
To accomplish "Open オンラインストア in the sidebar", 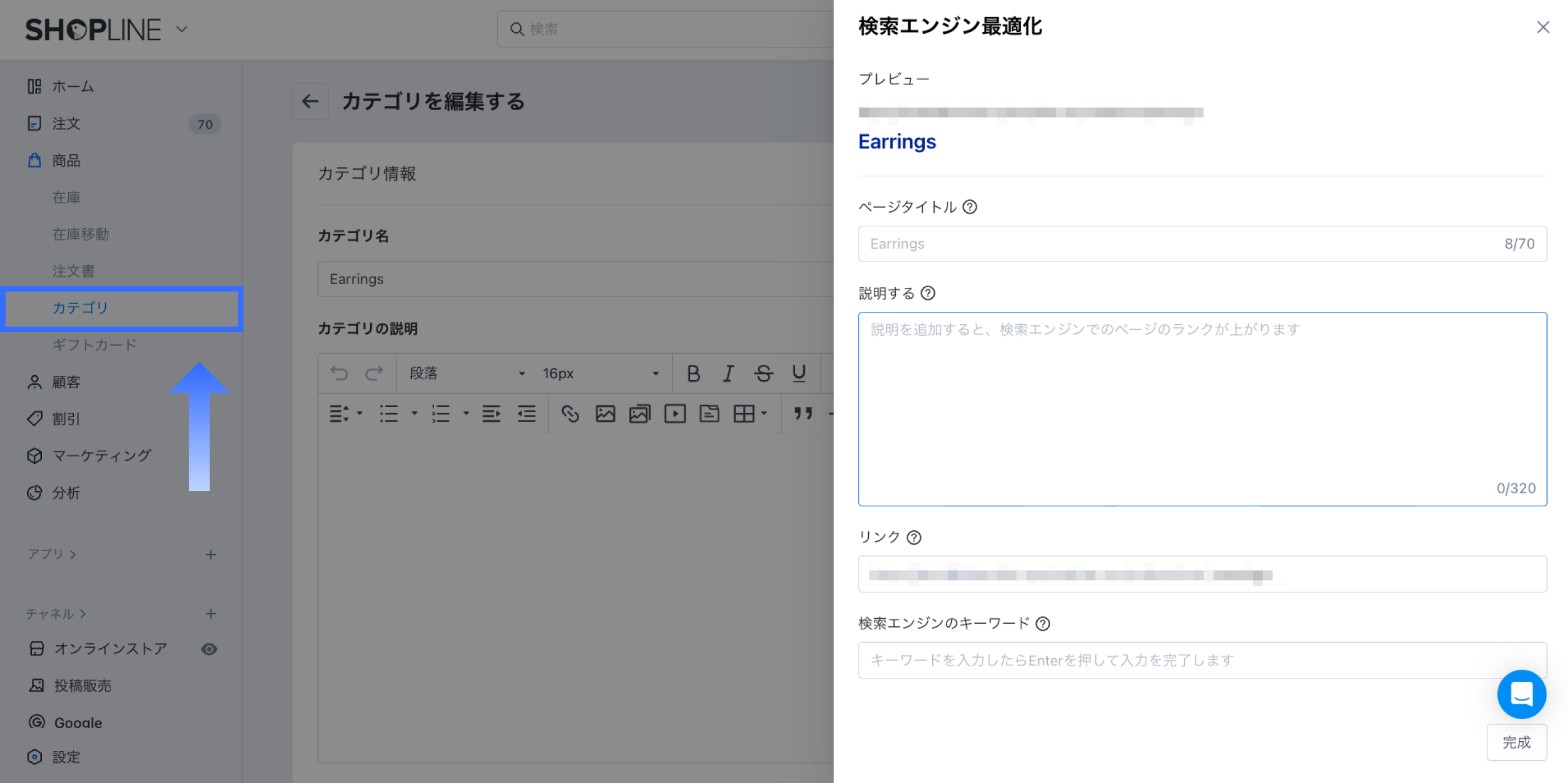I will [111, 649].
